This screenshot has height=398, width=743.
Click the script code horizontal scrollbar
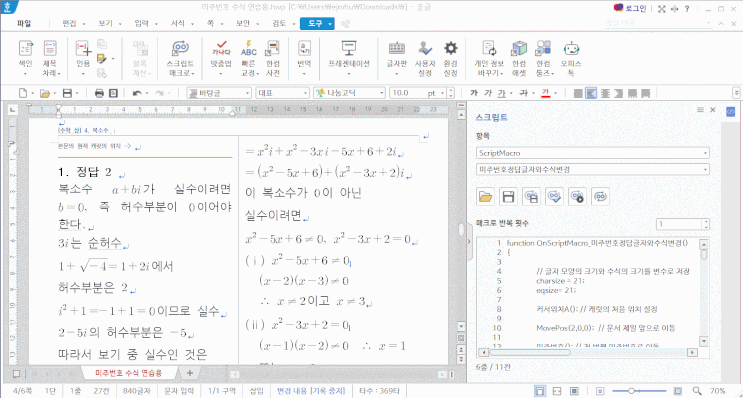[x=588, y=353]
